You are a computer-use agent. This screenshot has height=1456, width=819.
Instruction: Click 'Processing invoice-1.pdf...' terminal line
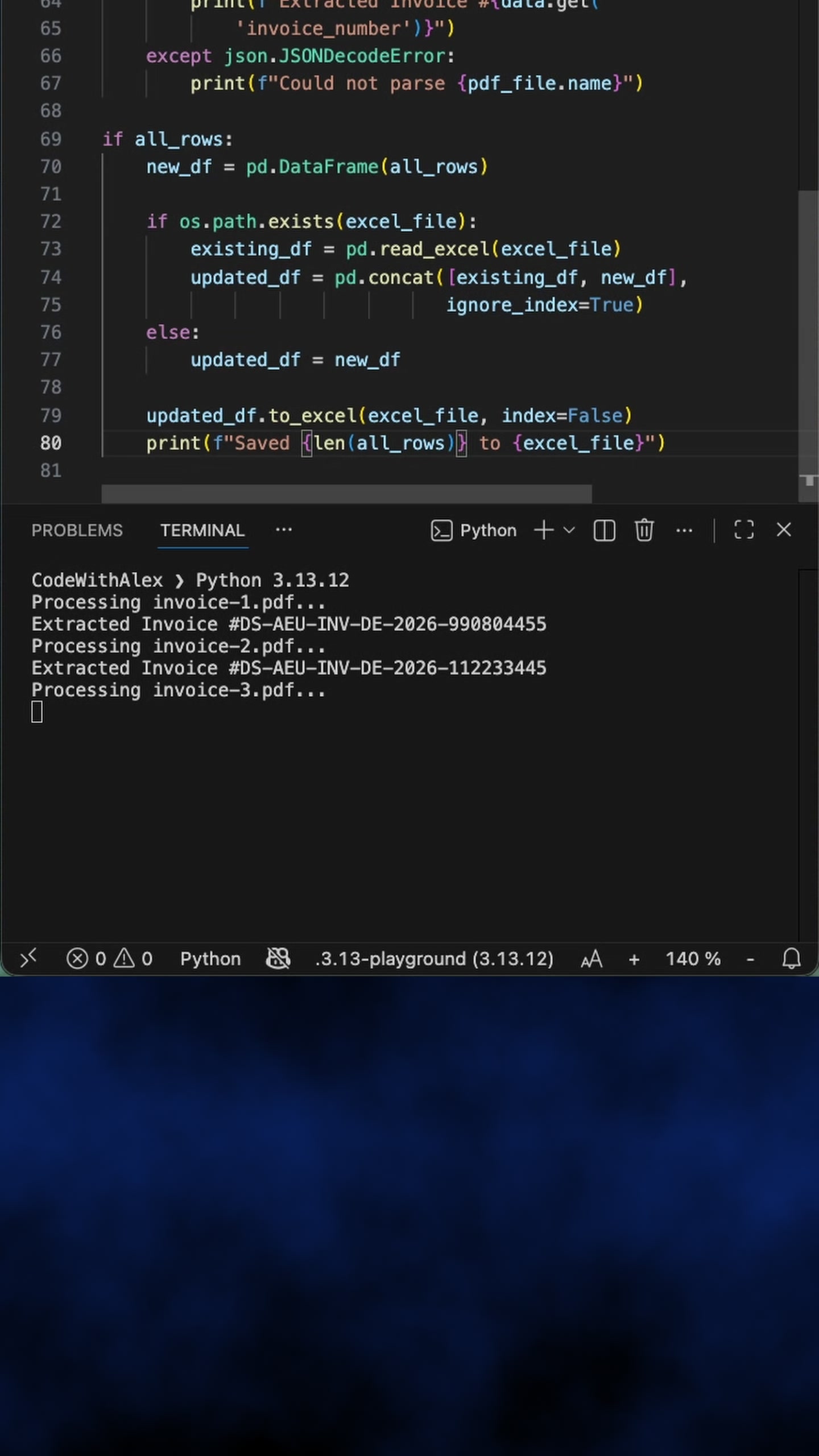[178, 602]
